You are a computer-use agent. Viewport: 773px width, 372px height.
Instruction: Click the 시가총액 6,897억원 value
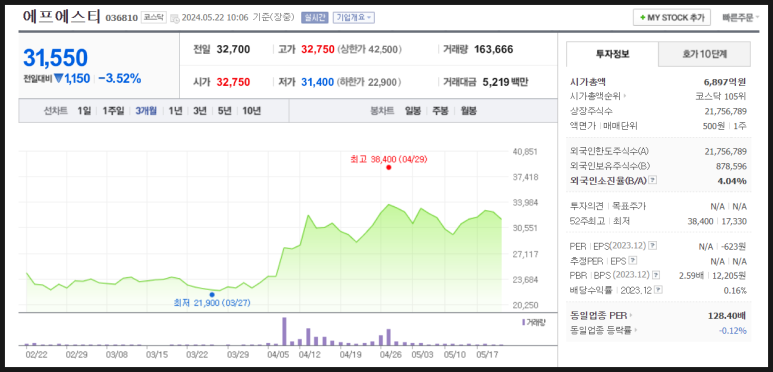pyautogui.click(x=725, y=82)
